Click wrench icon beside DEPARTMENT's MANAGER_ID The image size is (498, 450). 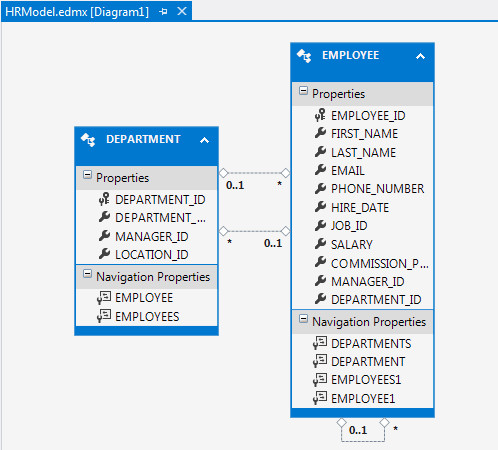(x=104, y=236)
